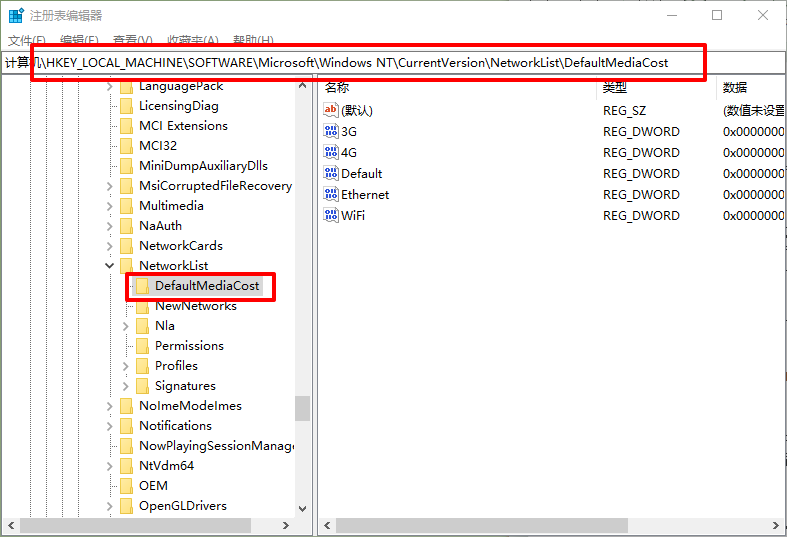Viewport: 787px width, 537px height.
Task: Select the (默认) string value icon
Action: click(331, 110)
